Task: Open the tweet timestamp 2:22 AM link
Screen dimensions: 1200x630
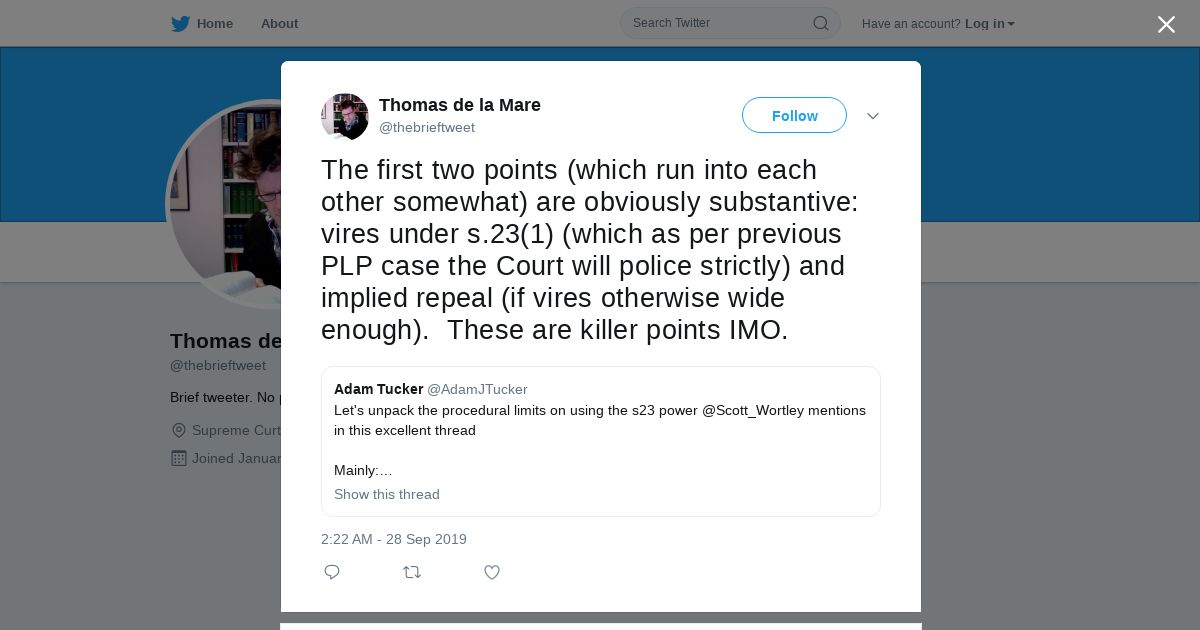Action: coord(394,539)
